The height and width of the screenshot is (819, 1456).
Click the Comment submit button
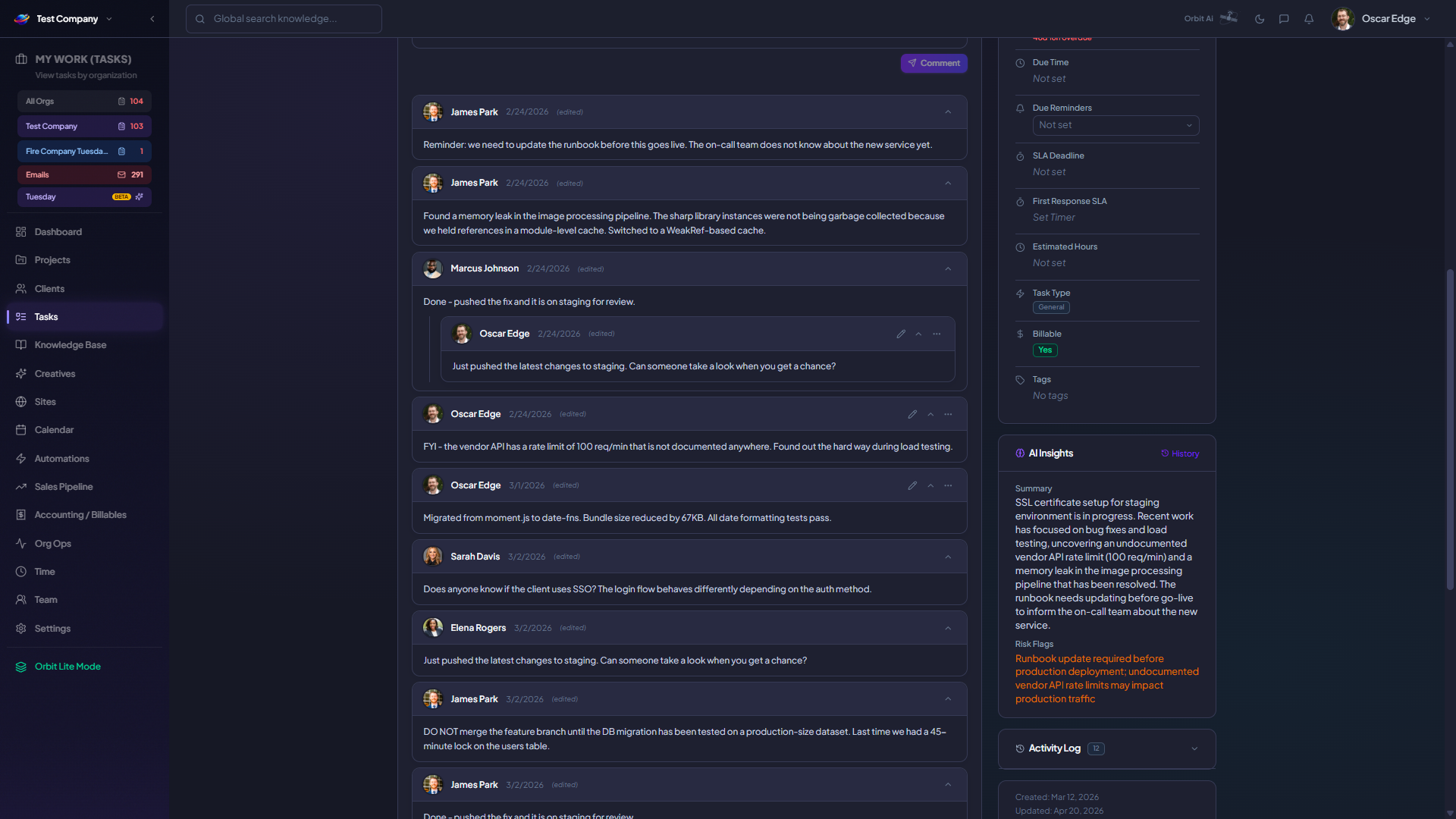pos(934,63)
